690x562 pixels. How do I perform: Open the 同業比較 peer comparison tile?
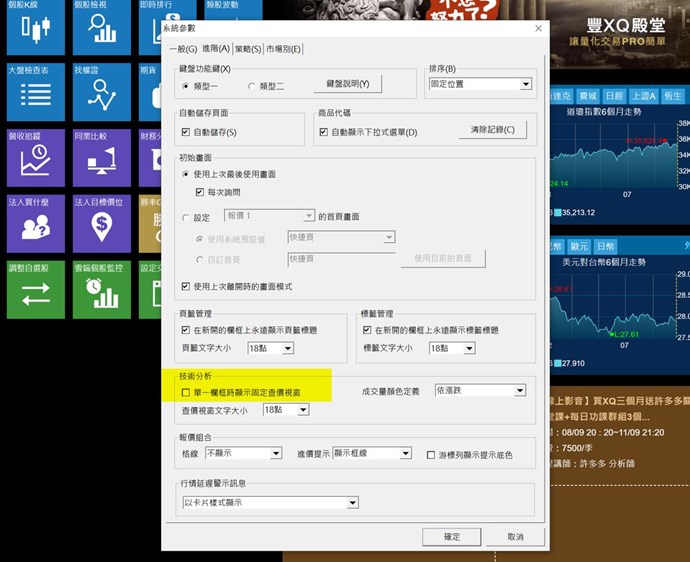(x=102, y=158)
